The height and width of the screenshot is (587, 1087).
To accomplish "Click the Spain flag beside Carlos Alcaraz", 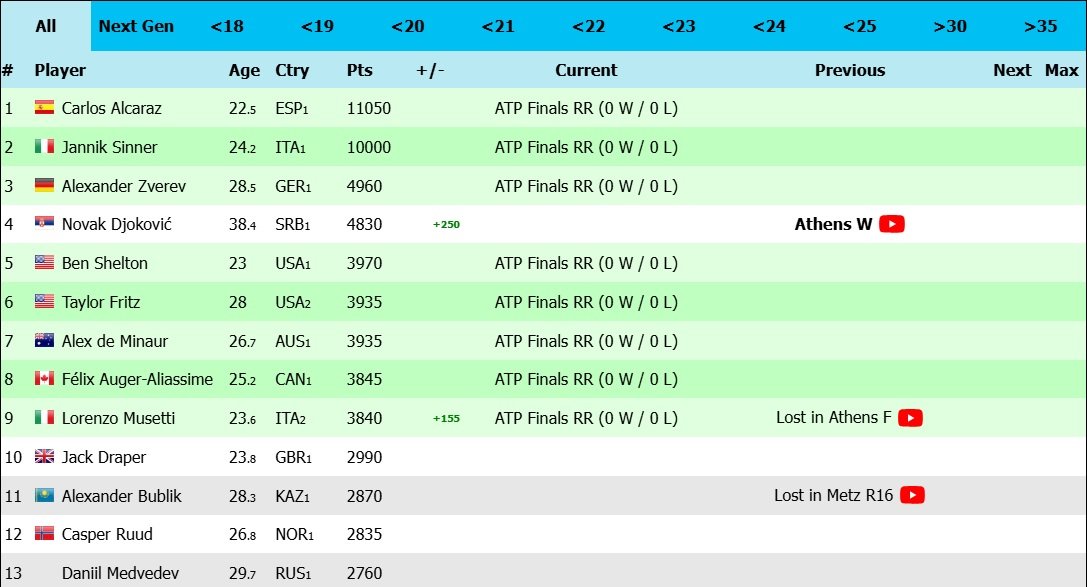I will click(44, 108).
